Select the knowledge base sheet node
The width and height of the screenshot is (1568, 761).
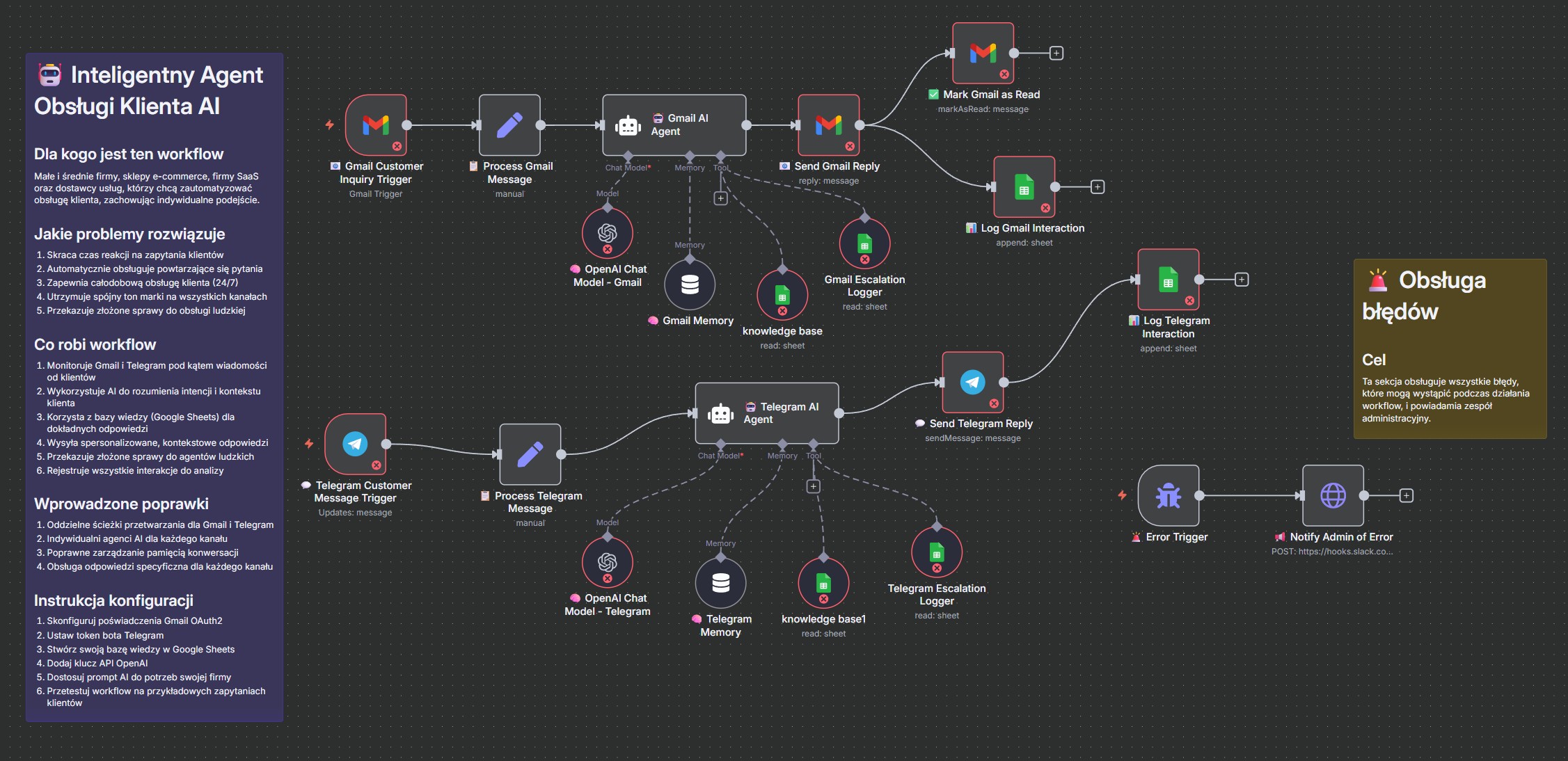coord(782,295)
